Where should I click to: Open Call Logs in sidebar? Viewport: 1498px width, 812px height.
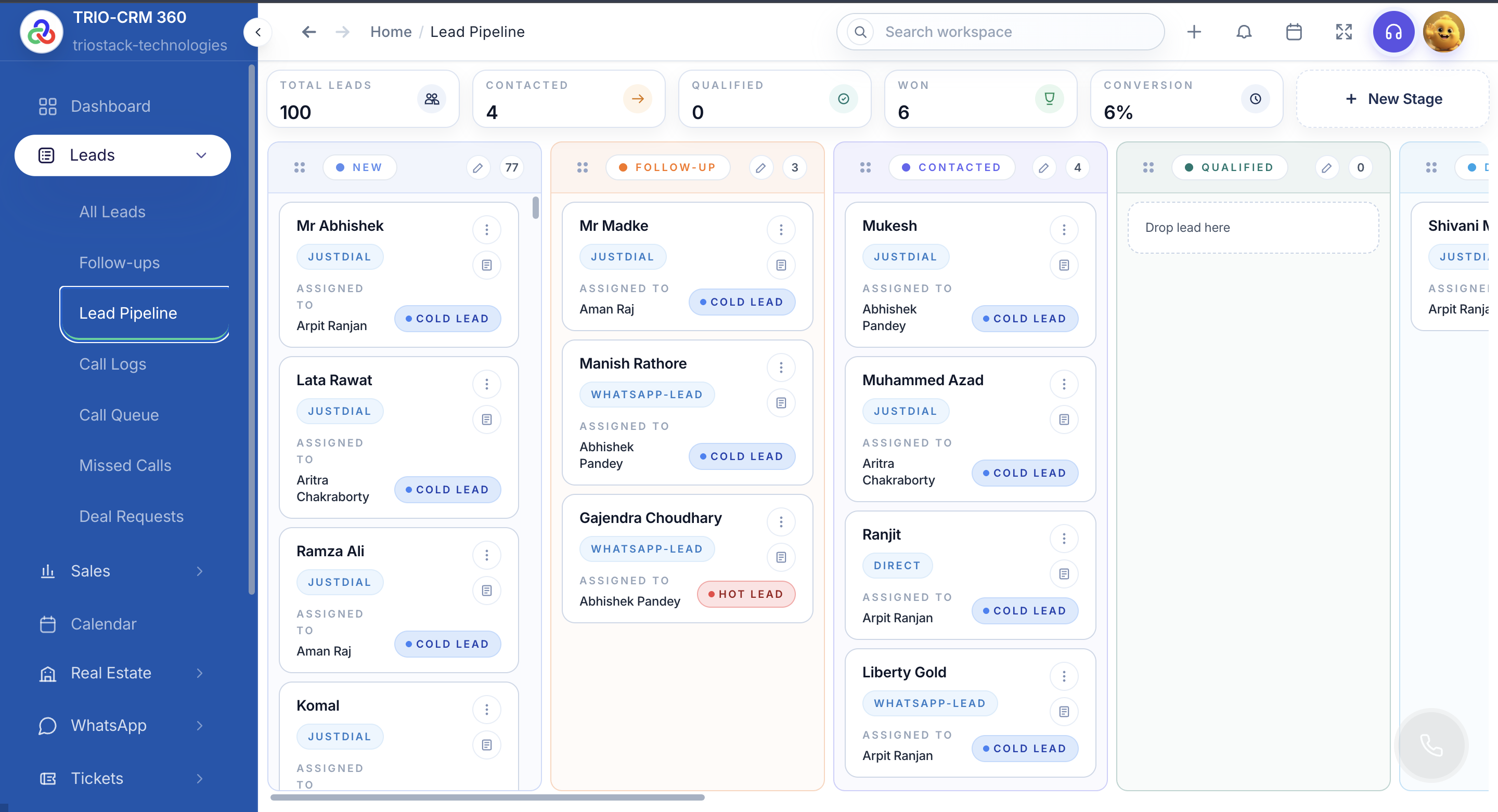[x=113, y=364]
